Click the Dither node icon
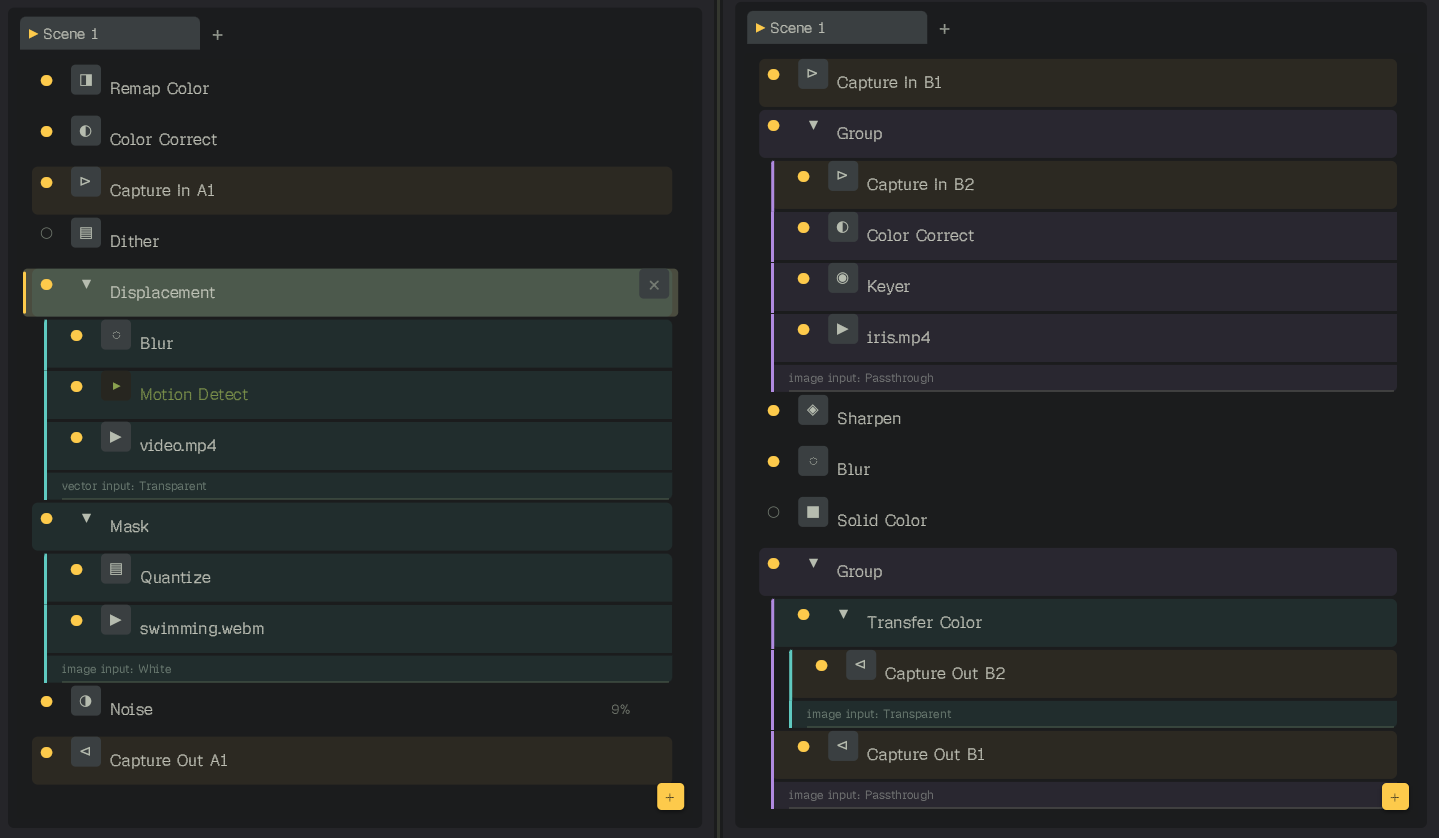This screenshot has height=838, width=1439. pyautogui.click(x=86, y=233)
